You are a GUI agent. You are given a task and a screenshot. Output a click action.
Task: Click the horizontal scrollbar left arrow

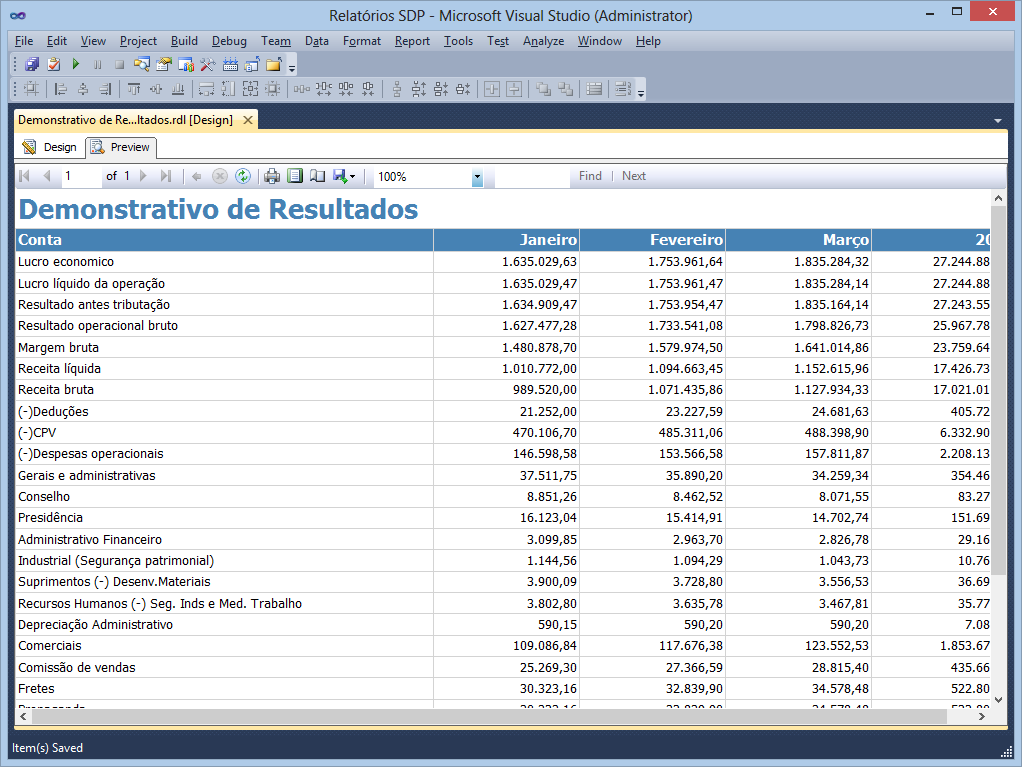pos(23,716)
